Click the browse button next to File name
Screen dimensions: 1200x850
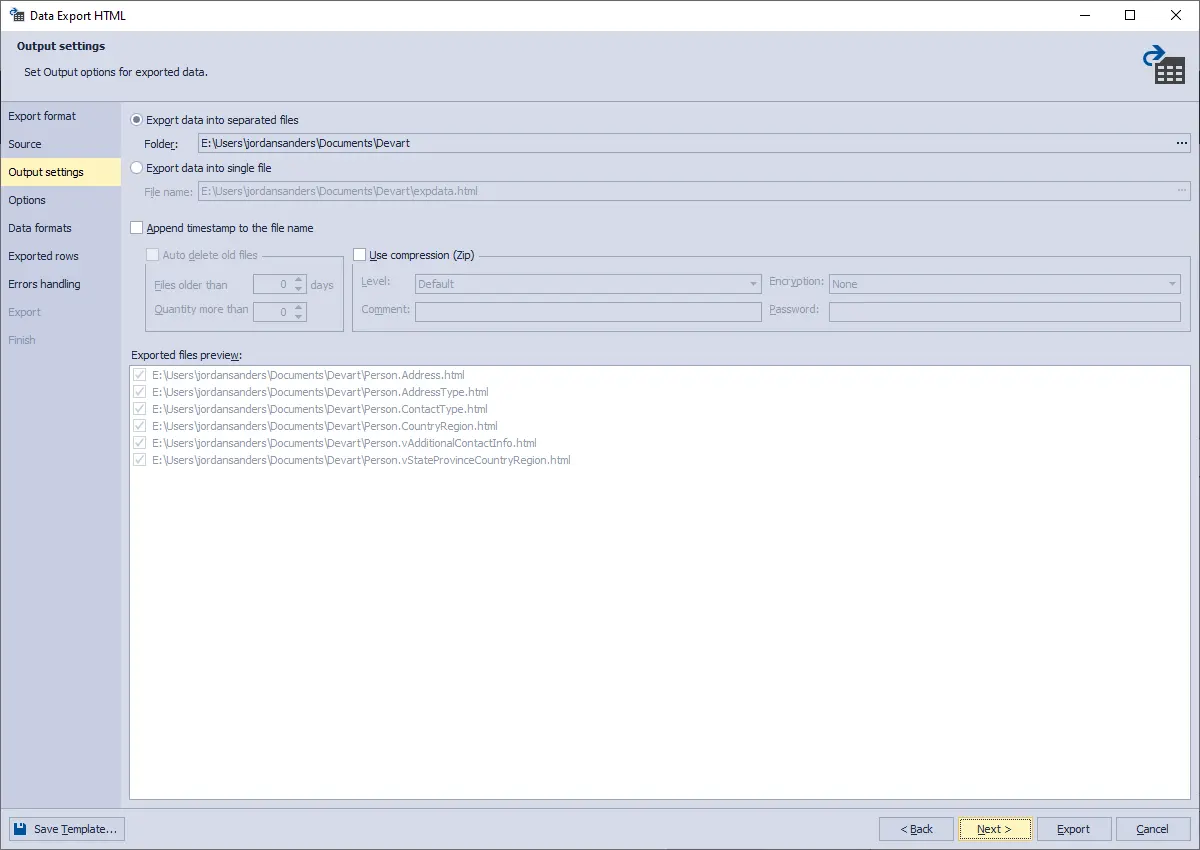pyautogui.click(x=1183, y=190)
